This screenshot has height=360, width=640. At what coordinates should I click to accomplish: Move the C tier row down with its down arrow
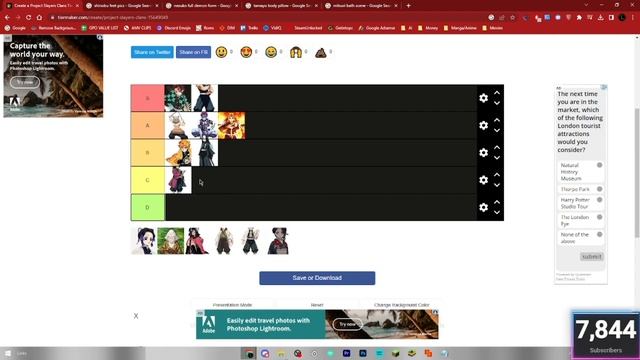[497, 185]
